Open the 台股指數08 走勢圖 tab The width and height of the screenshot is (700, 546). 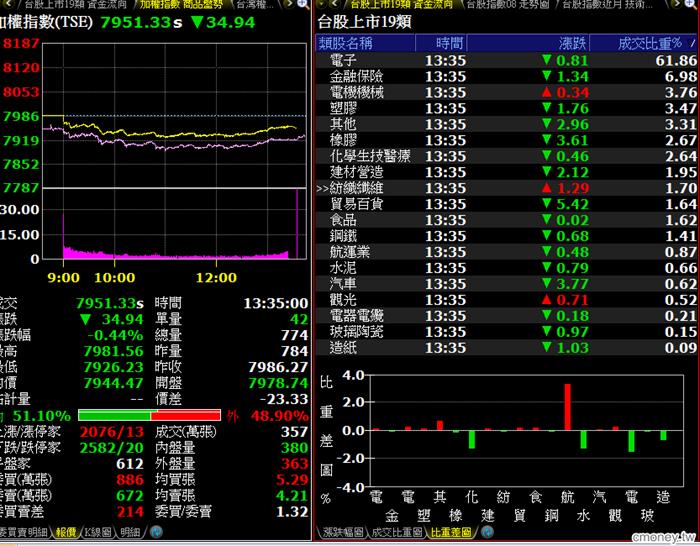pyautogui.click(x=508, y=4)
